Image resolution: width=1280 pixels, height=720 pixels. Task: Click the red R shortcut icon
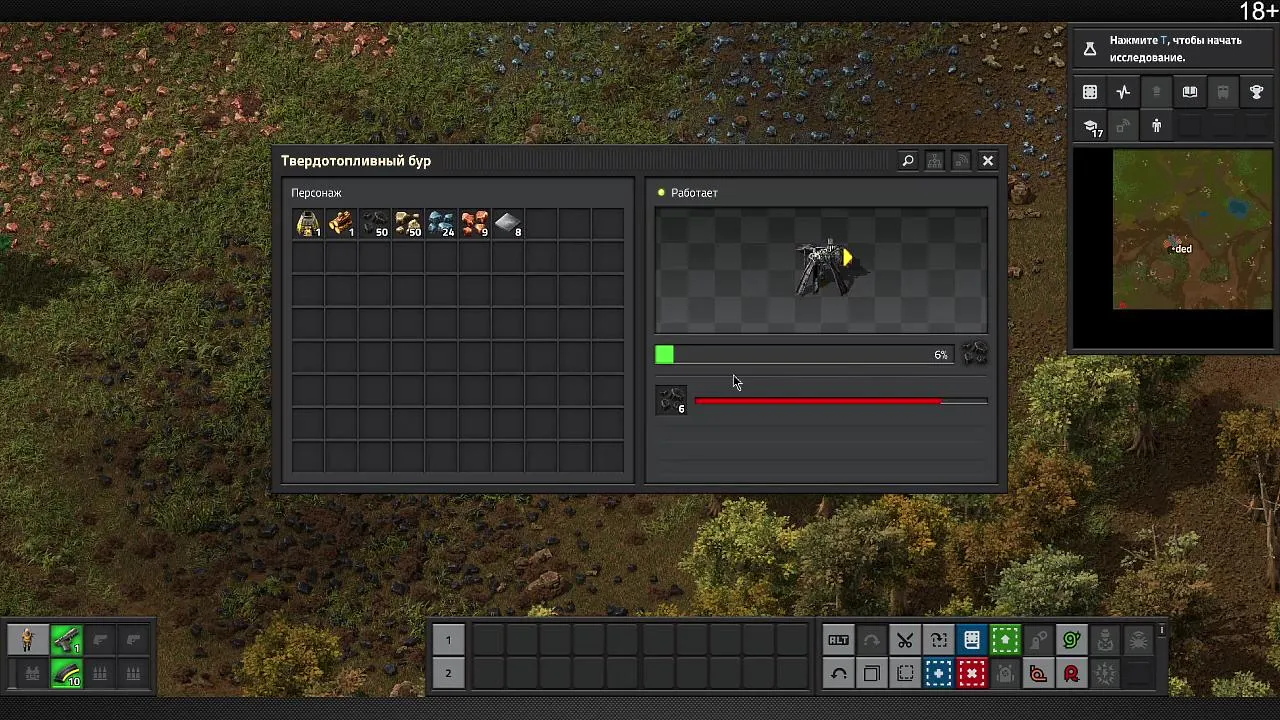pos(1072,674)
